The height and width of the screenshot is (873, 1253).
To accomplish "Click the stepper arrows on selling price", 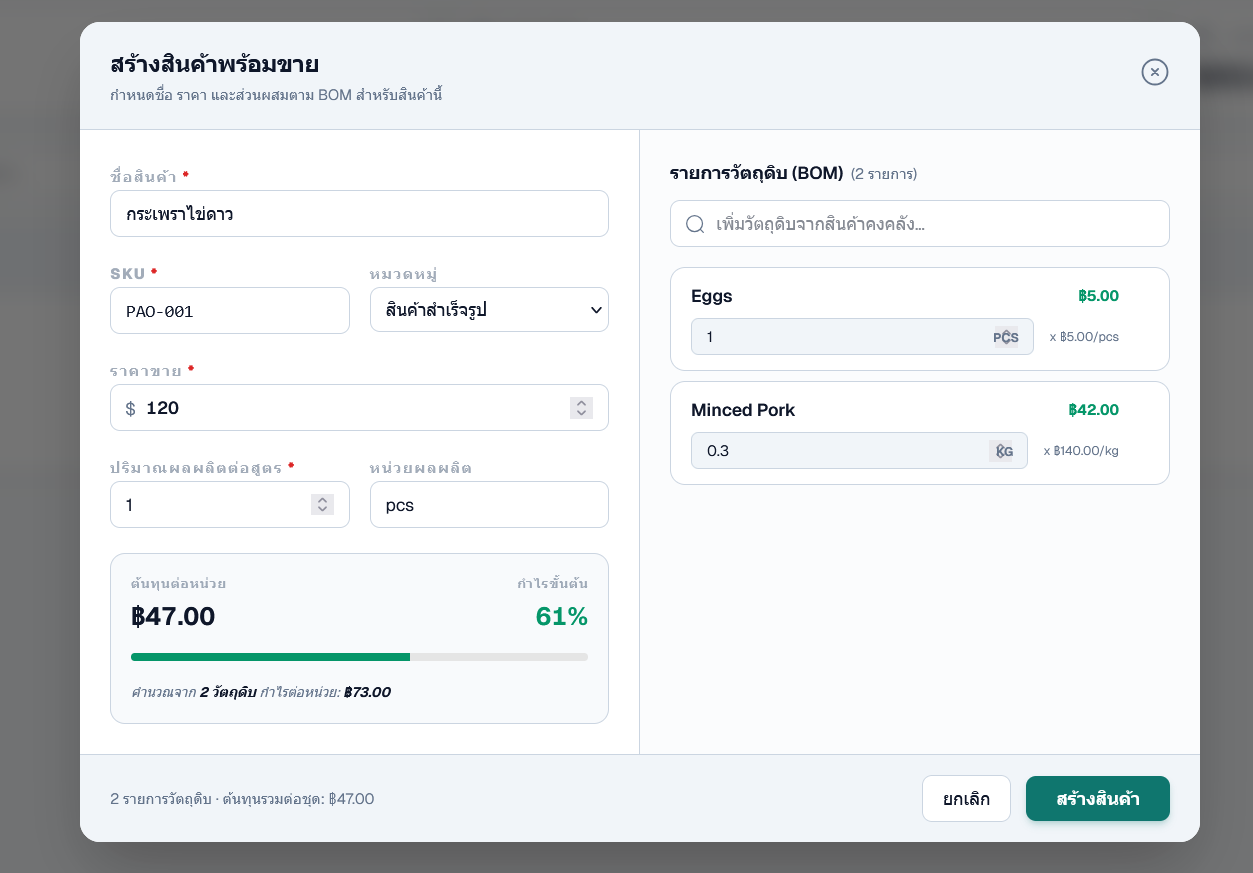I will [x=581, y=408].
